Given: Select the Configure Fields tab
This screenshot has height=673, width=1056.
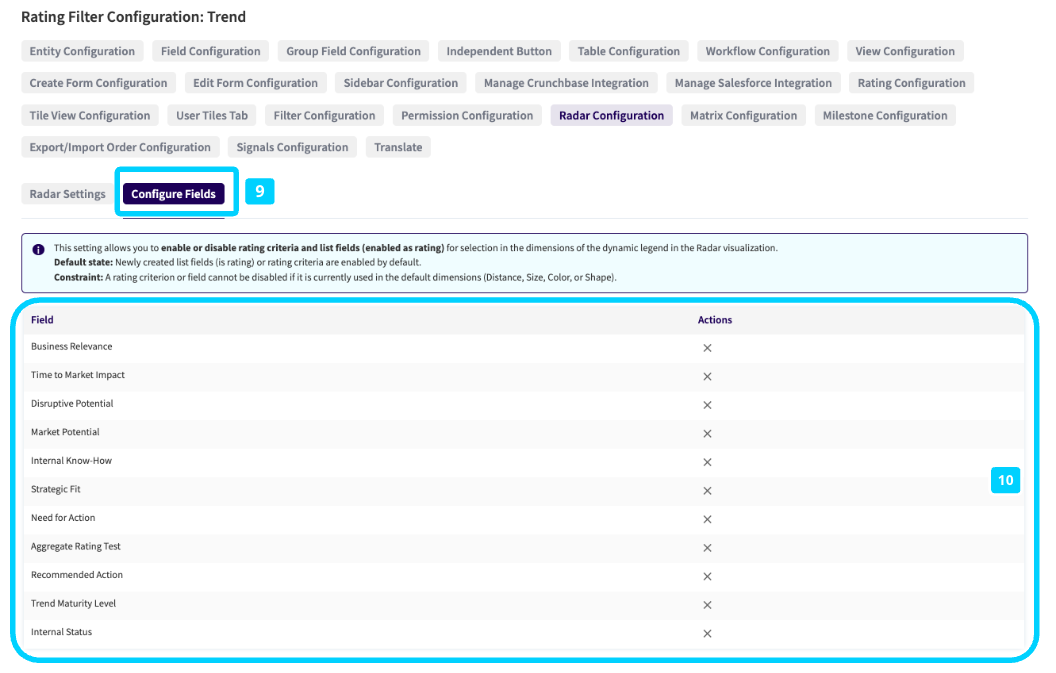Looking at the screenshot, I should (173, 194).
